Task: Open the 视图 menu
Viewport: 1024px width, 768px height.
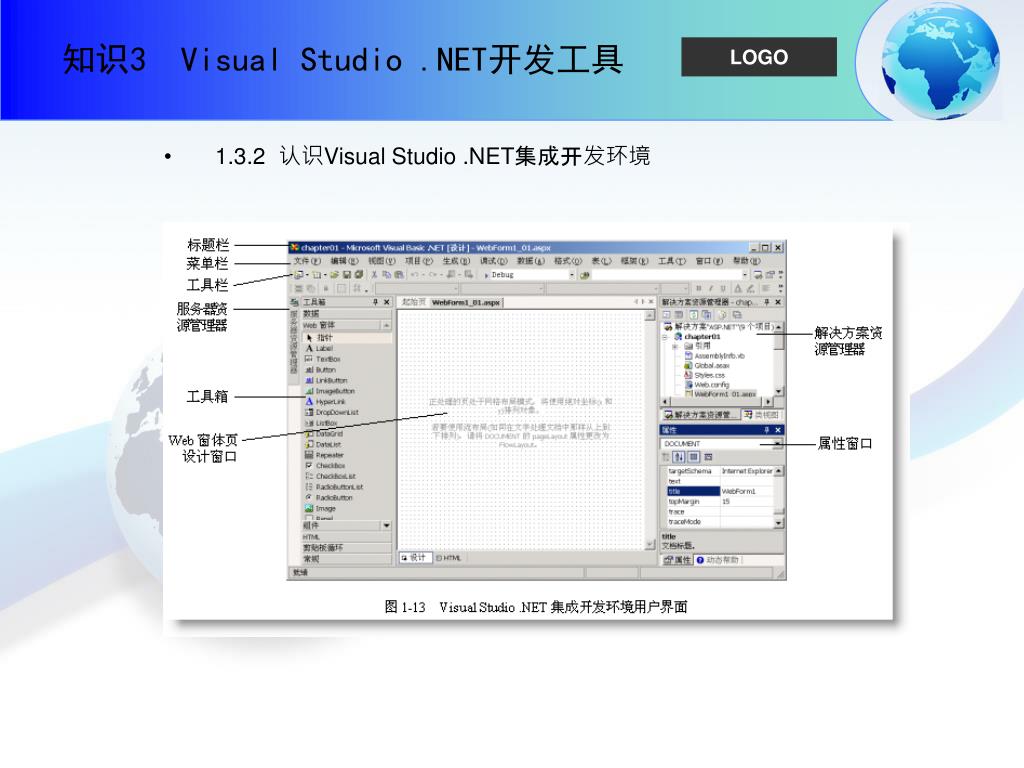Action: click(381, 261)
